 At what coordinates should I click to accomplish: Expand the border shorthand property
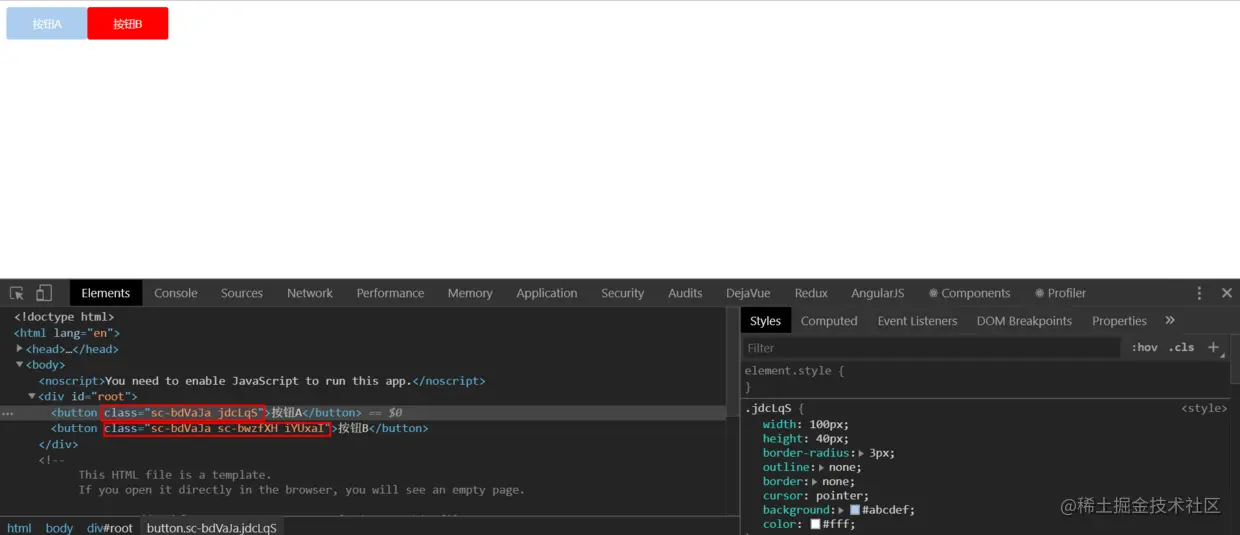click(814, 481)
